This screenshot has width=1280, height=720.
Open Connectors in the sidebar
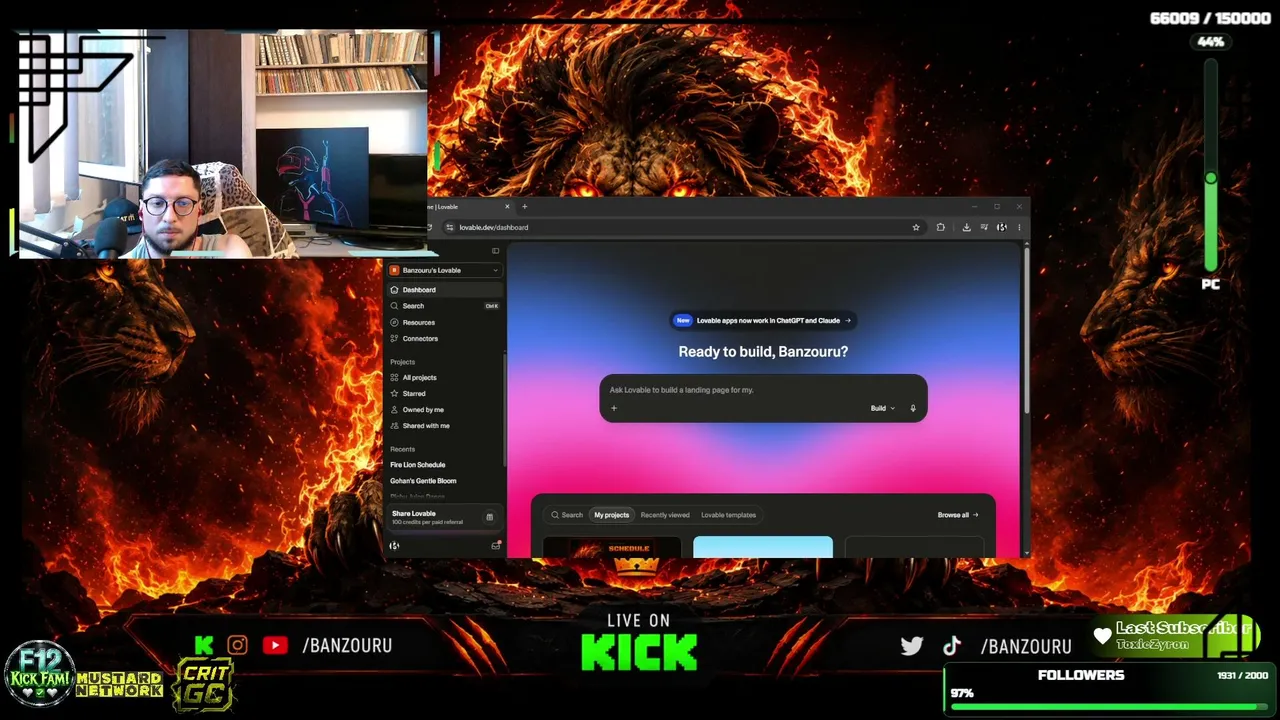[444, 338]
